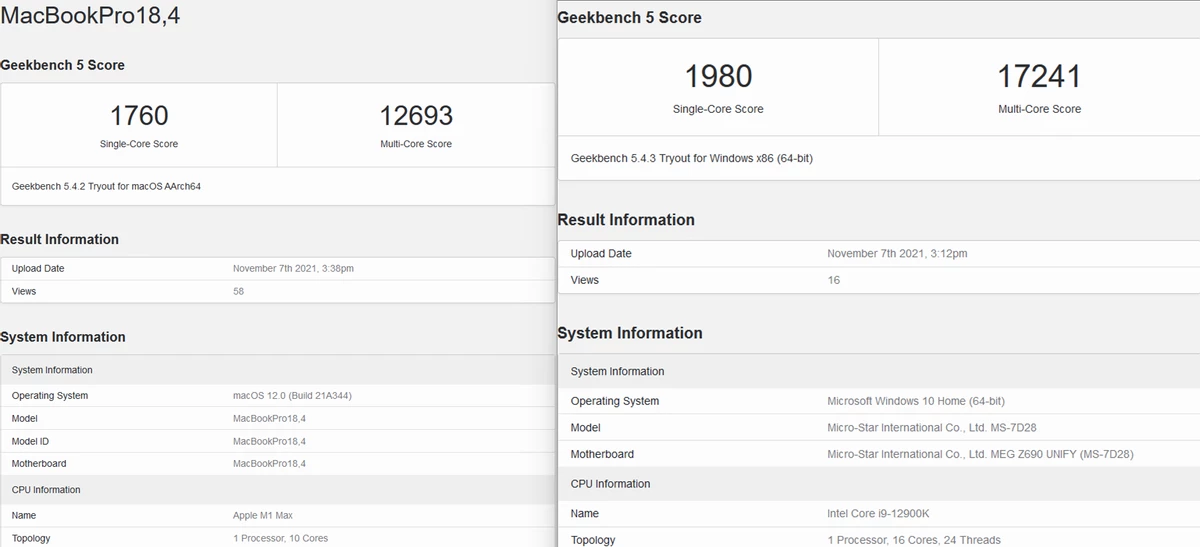Click Upload Date label in the Intel result

tap(601, 254)
